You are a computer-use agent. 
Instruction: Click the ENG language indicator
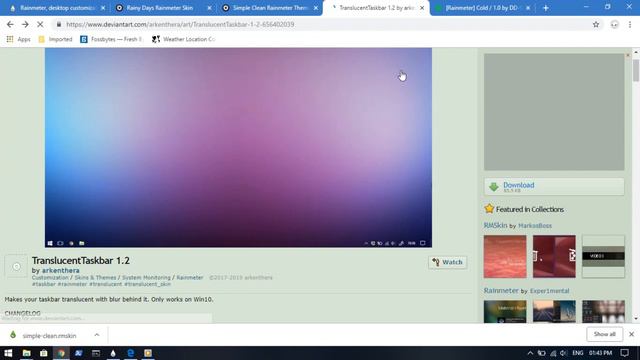pyautogui.click(x=578, y=353)
